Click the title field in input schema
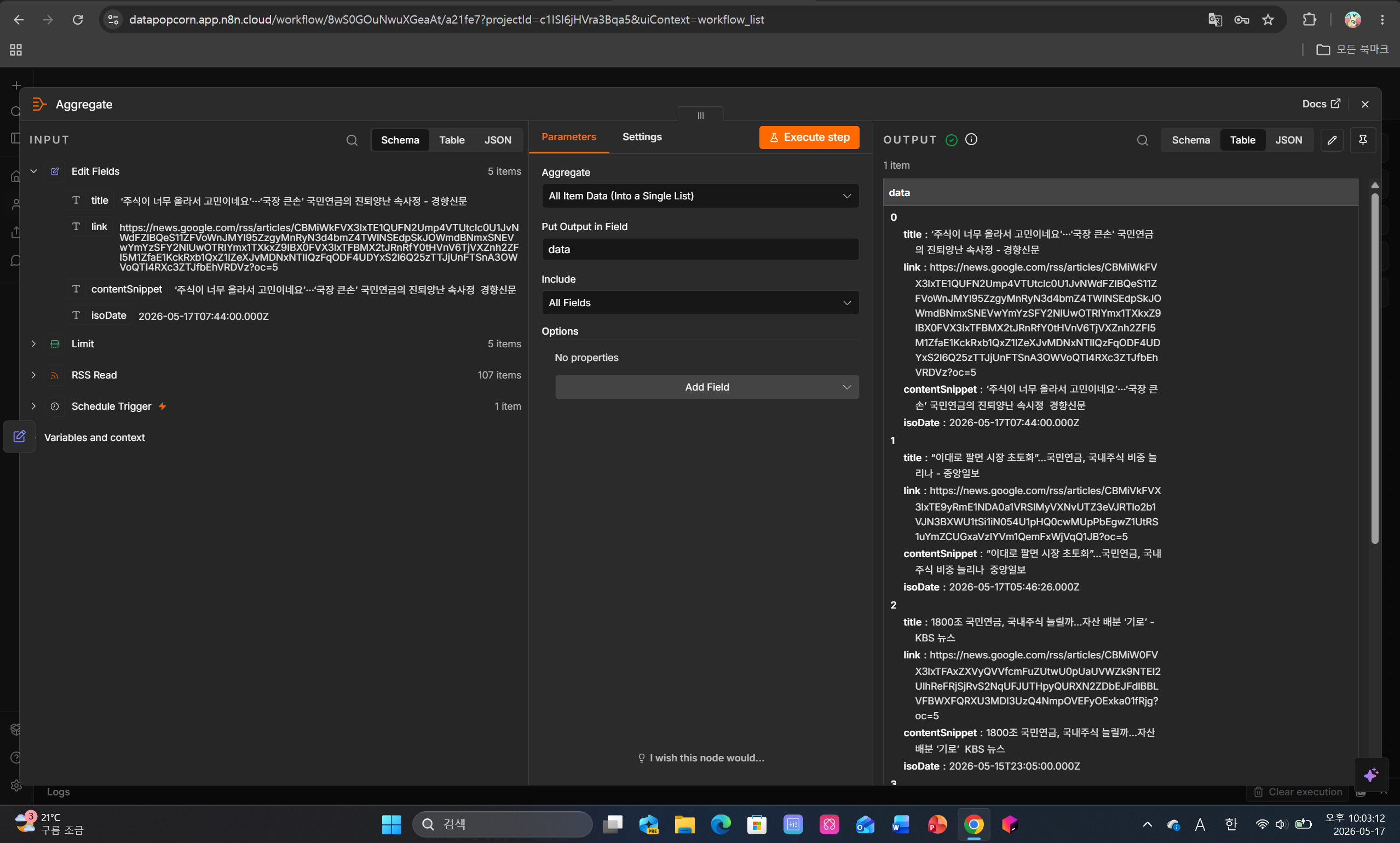 (99, 200)
